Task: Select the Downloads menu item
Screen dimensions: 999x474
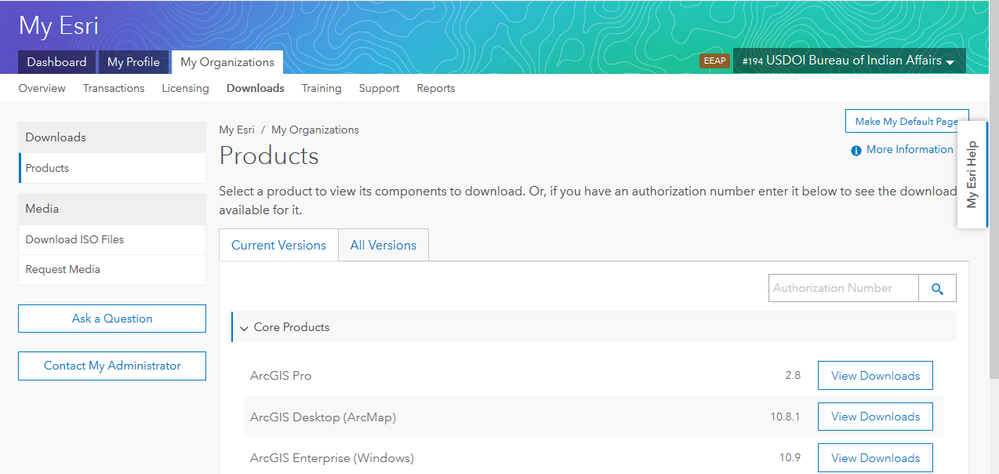Action: tap(255, 89)
